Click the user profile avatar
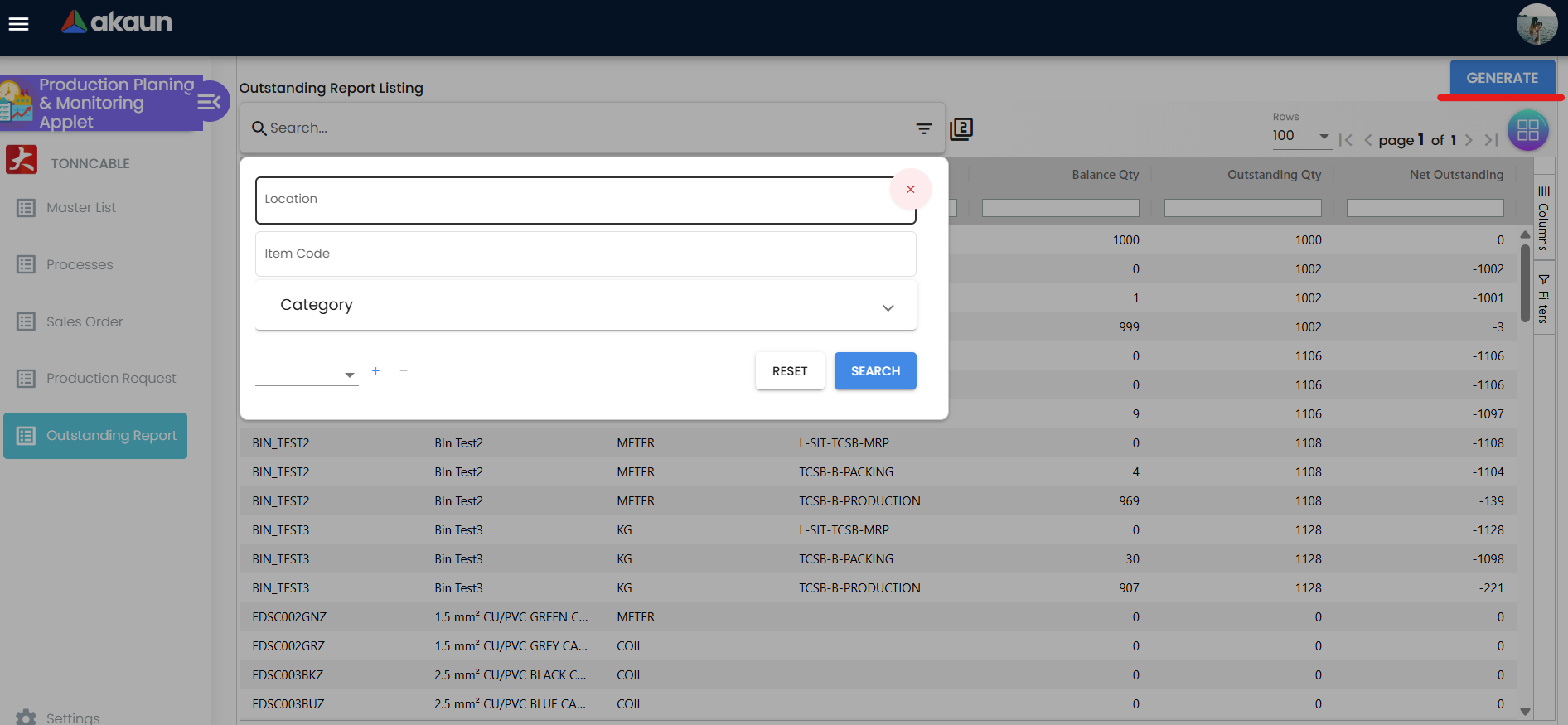1568x725 pixels. (x=1536, y=24)
